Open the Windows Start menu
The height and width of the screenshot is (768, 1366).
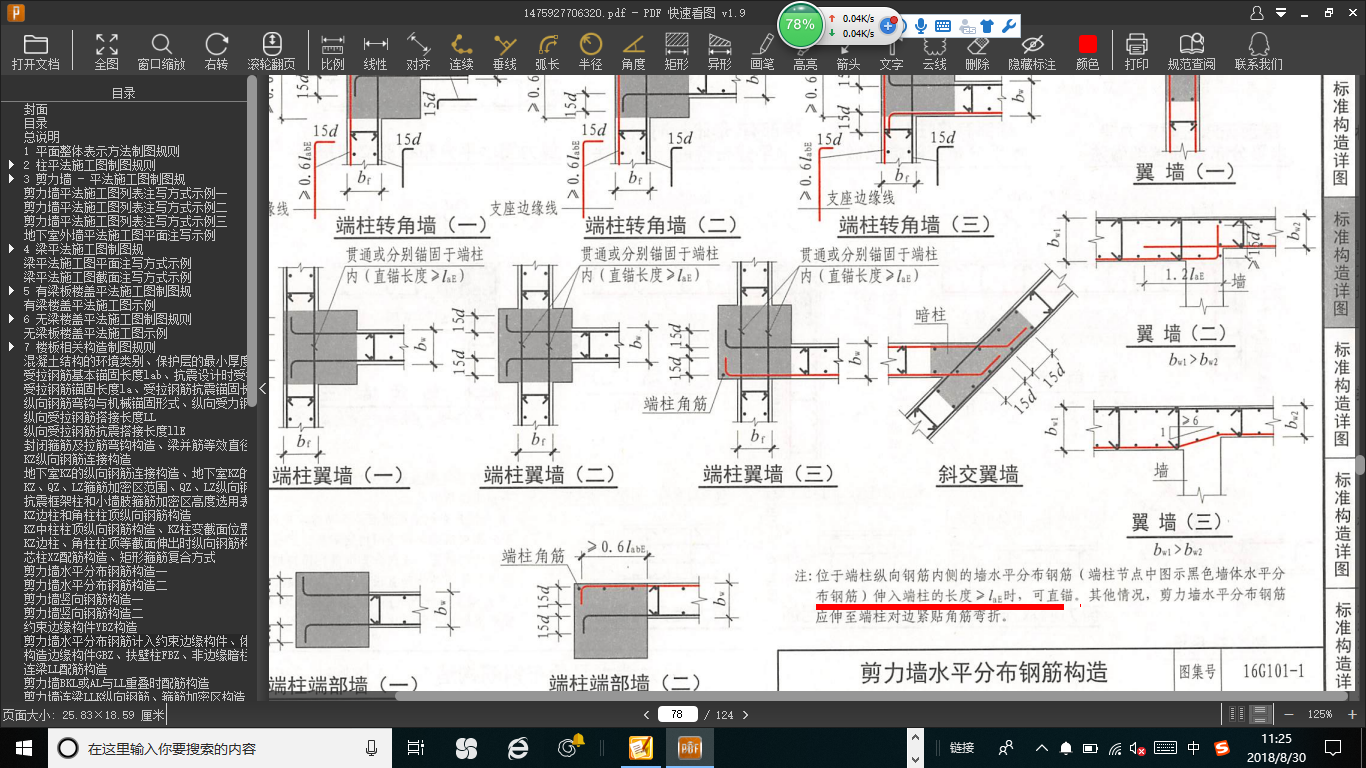22,747
